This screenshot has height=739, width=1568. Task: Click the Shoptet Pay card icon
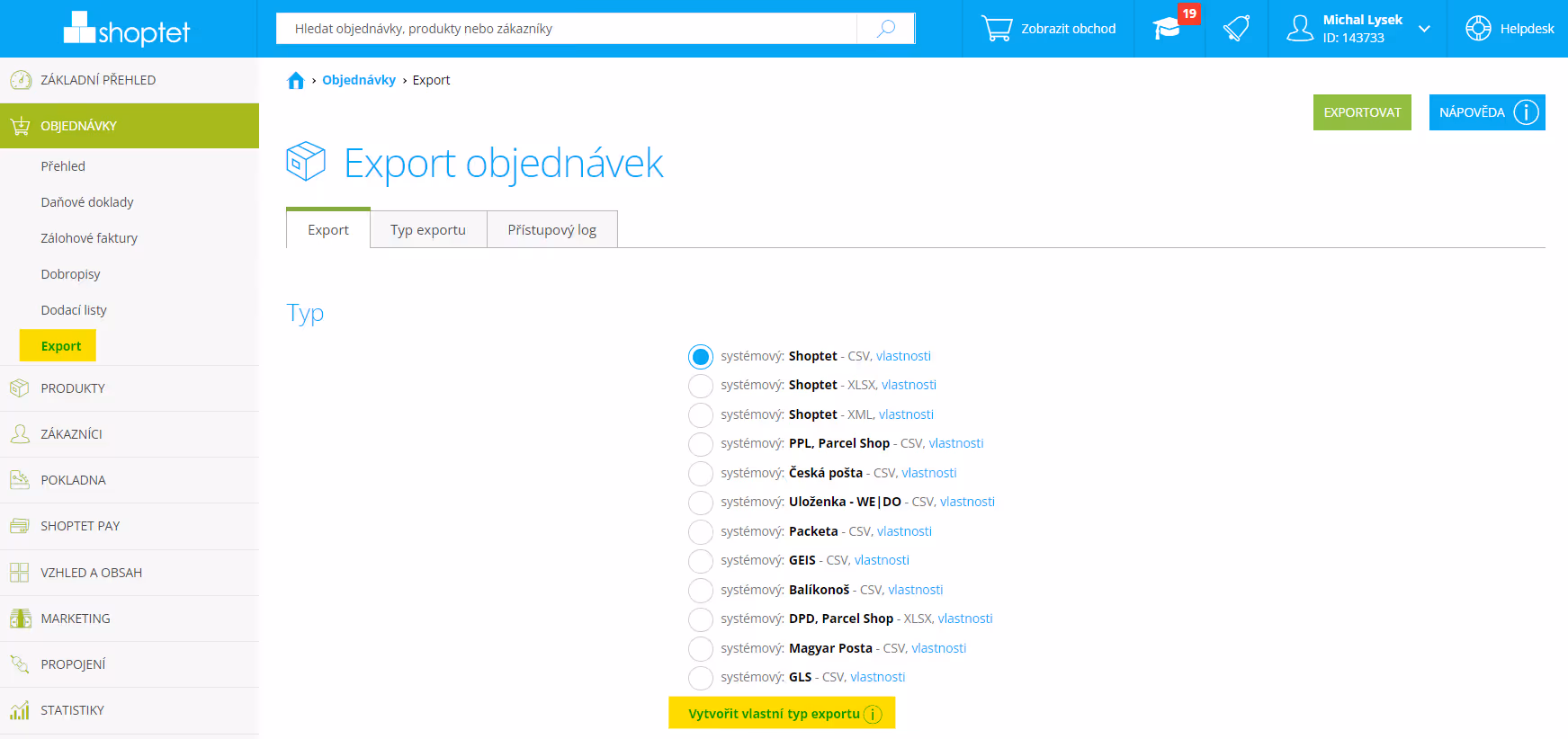tap(20, 526)
